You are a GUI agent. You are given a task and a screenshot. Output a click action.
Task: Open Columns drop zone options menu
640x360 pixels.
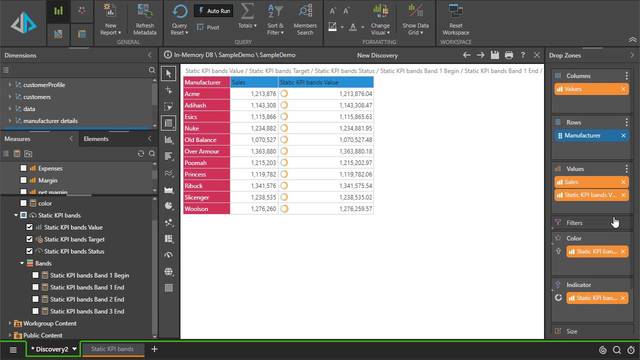coord(627,76)
